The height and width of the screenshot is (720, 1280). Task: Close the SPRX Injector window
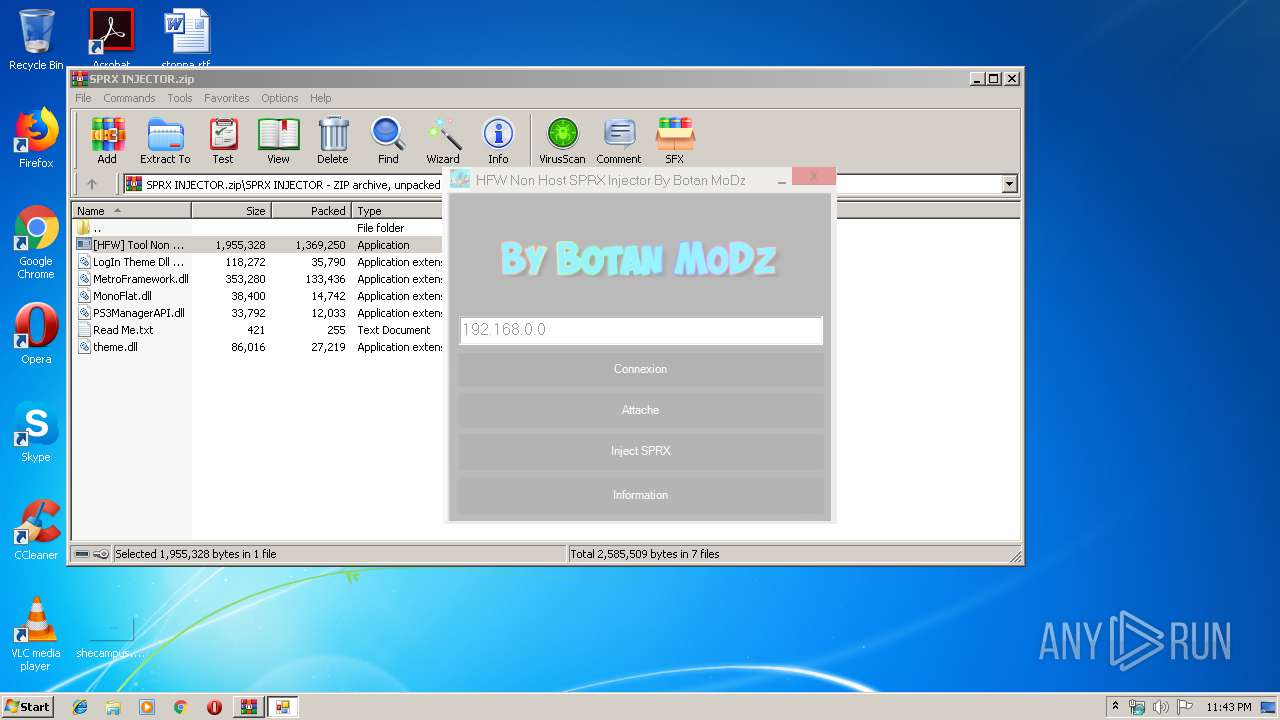814,176
